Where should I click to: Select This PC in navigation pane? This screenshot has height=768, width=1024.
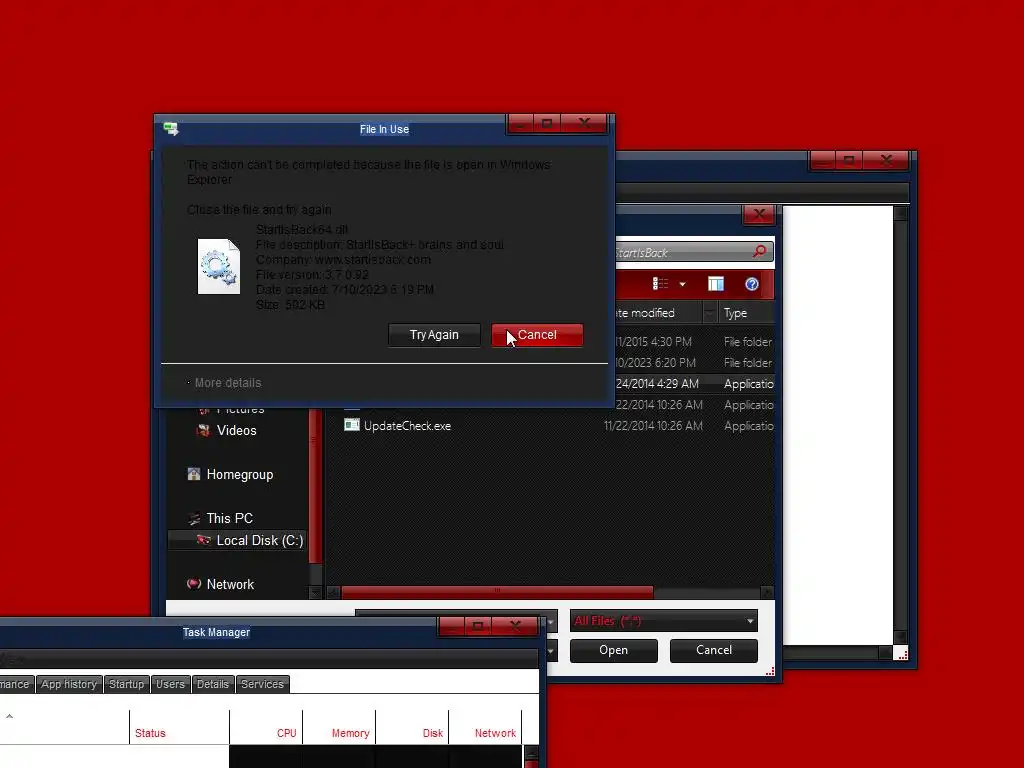[229, 519]
